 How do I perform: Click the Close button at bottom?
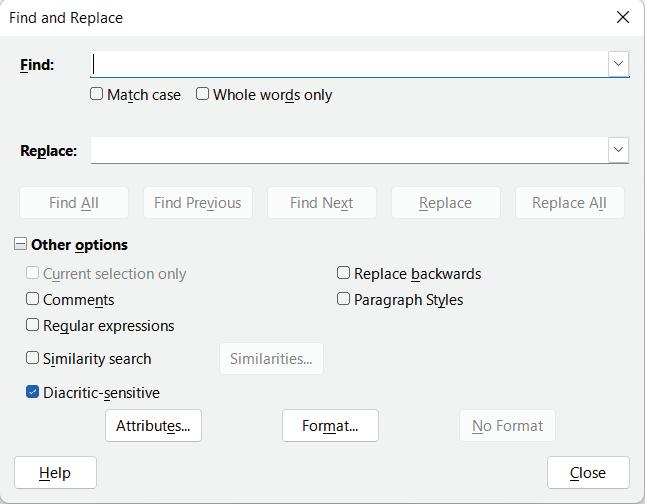[x=588, y=473]
